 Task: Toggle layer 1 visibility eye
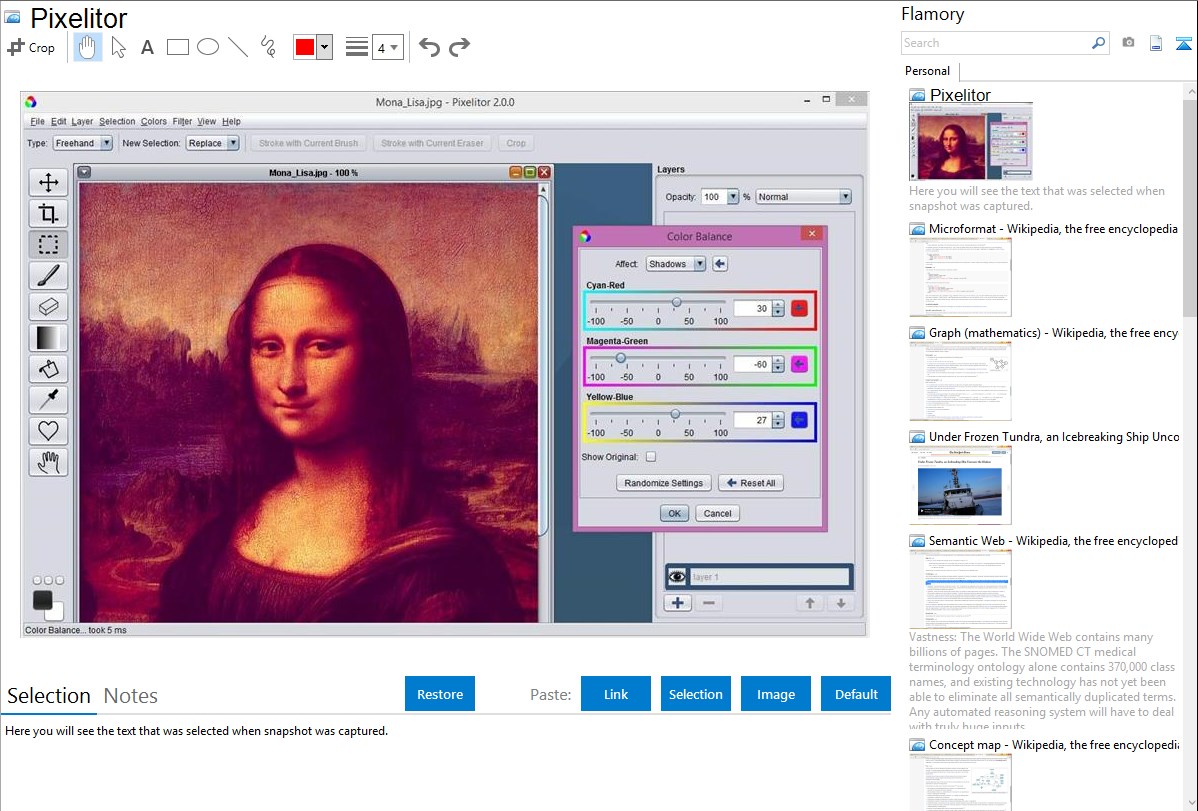click(x=677, y=576)
